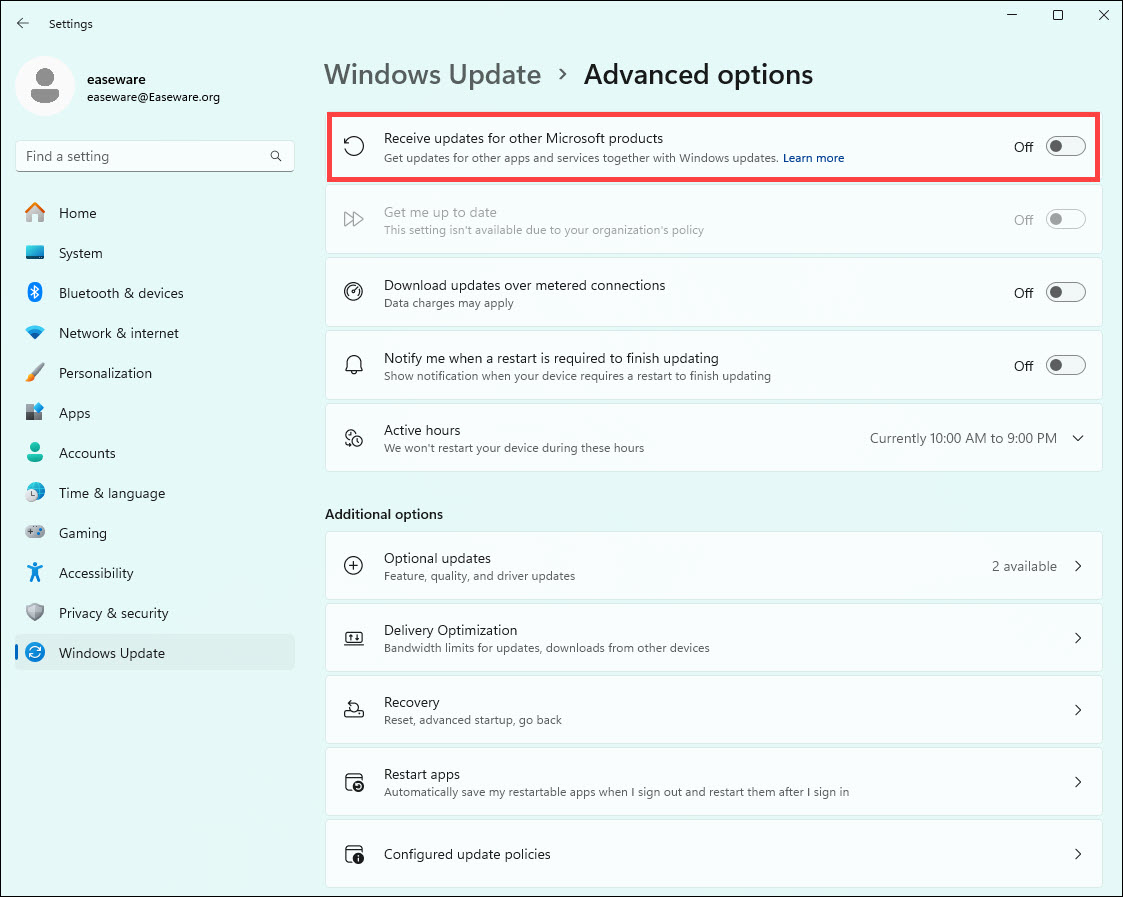Select Network & internet in sidebar

(155, 333)
